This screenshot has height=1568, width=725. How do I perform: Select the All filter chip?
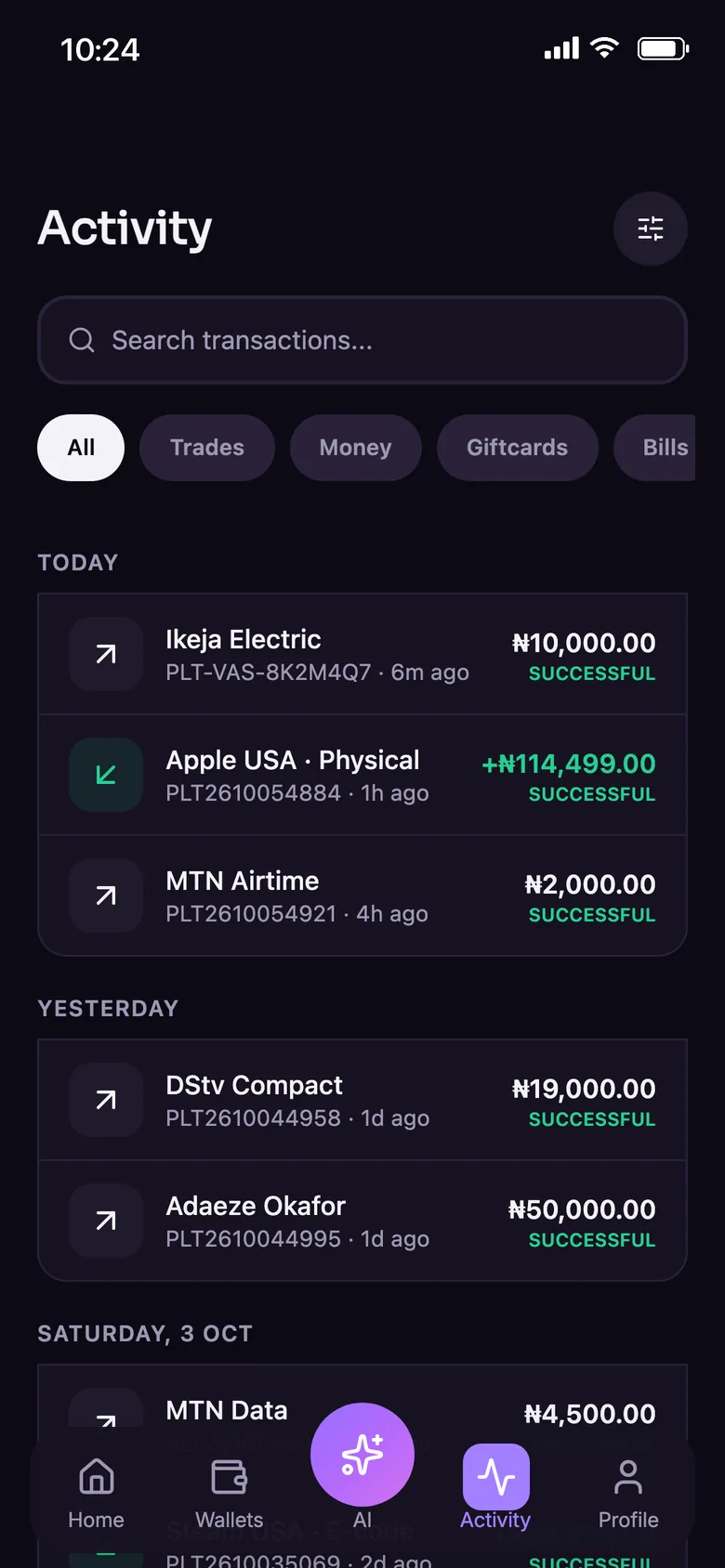(x=81, y=448)
